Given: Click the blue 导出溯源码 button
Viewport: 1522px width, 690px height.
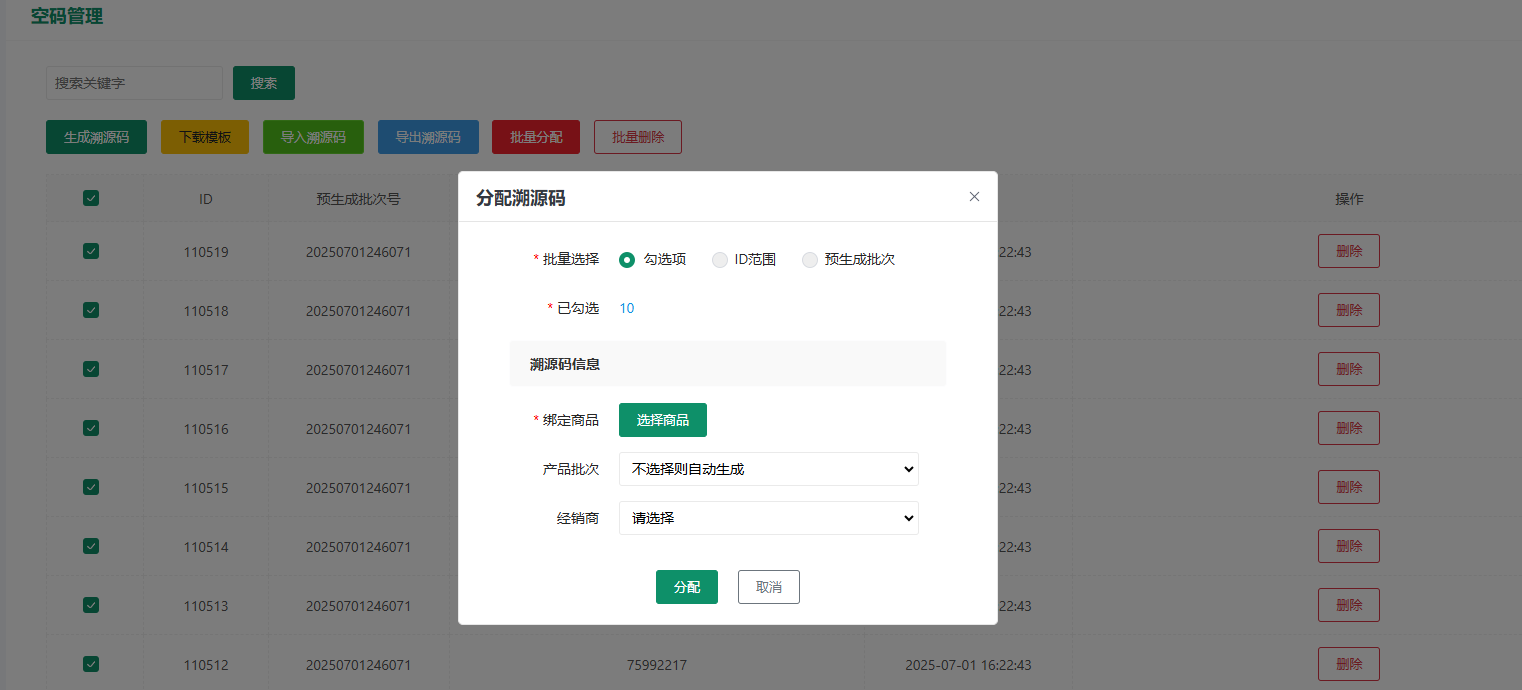Looking at the screenshot, I should pyautogui.click(x=428, y=137).
